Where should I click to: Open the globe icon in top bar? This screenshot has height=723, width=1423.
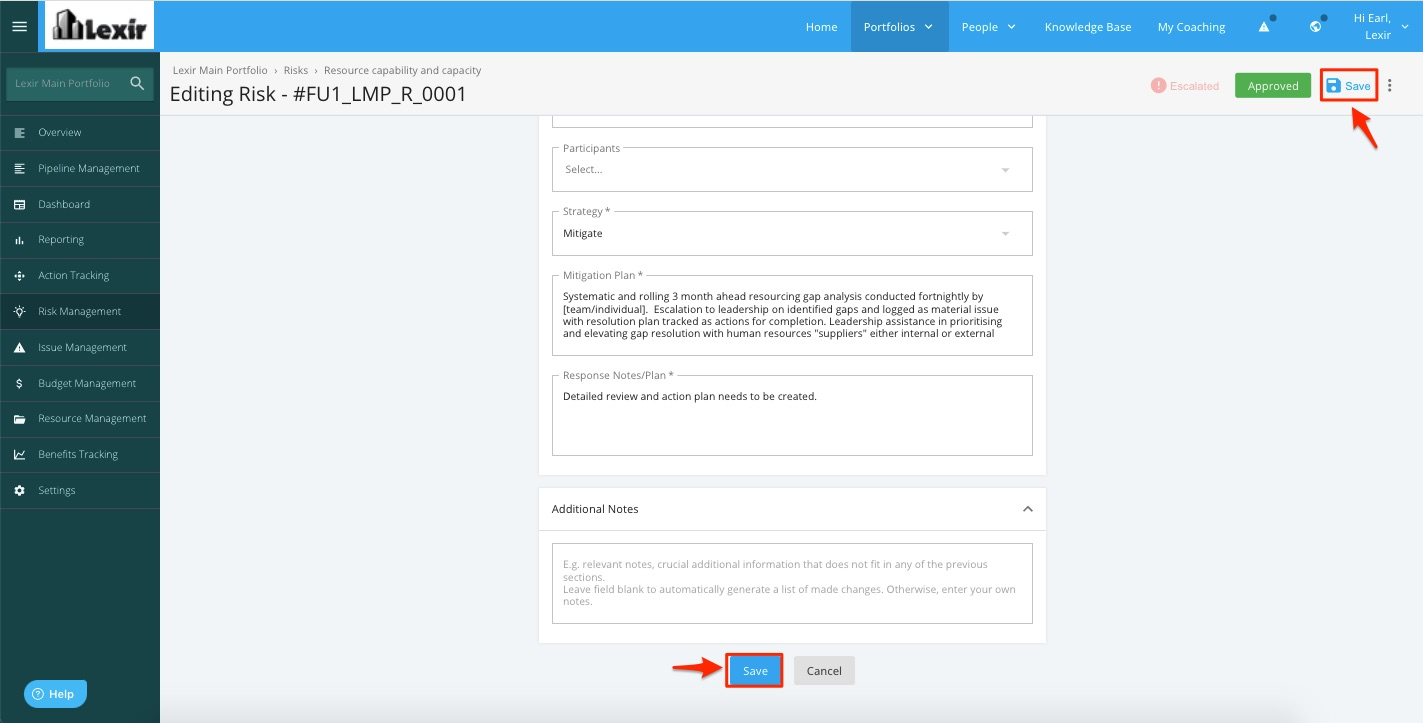point(1317,26)
